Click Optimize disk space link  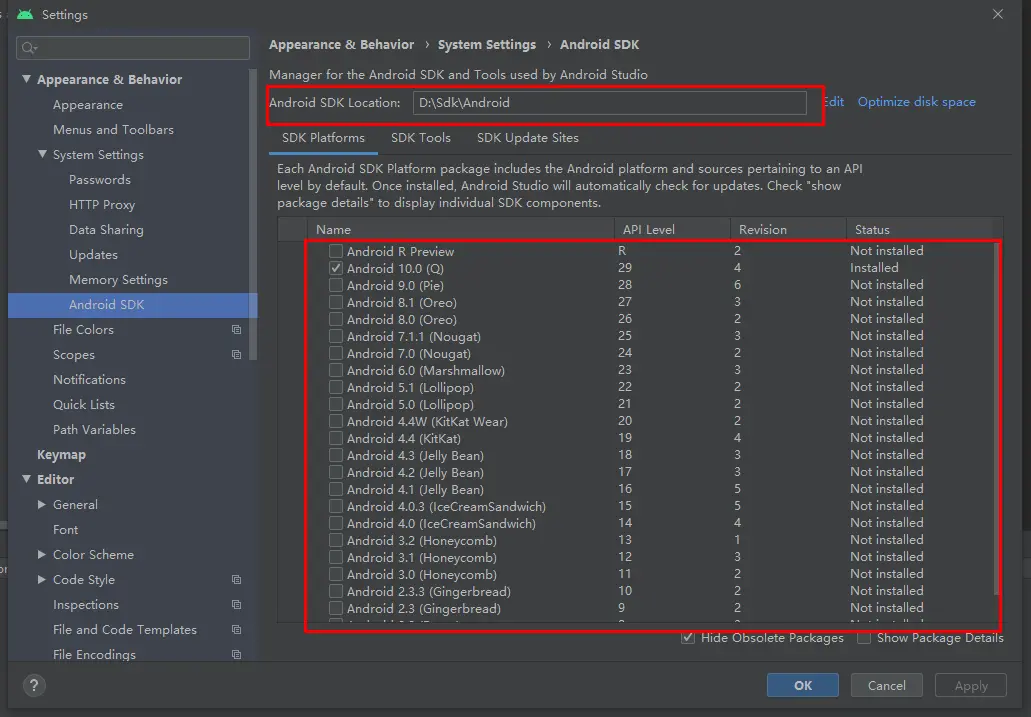click(917, 102)
